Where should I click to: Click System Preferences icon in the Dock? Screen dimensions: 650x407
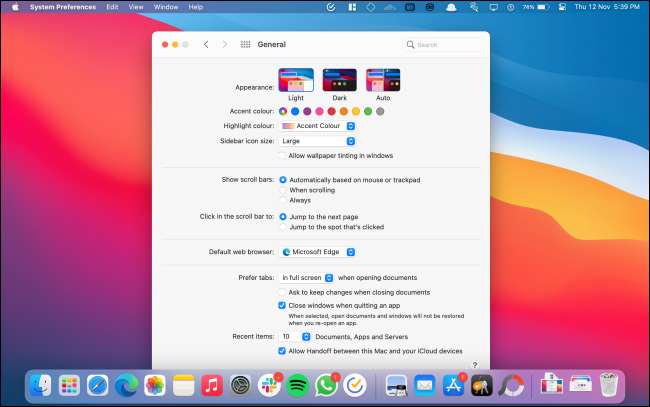[240, 385]
